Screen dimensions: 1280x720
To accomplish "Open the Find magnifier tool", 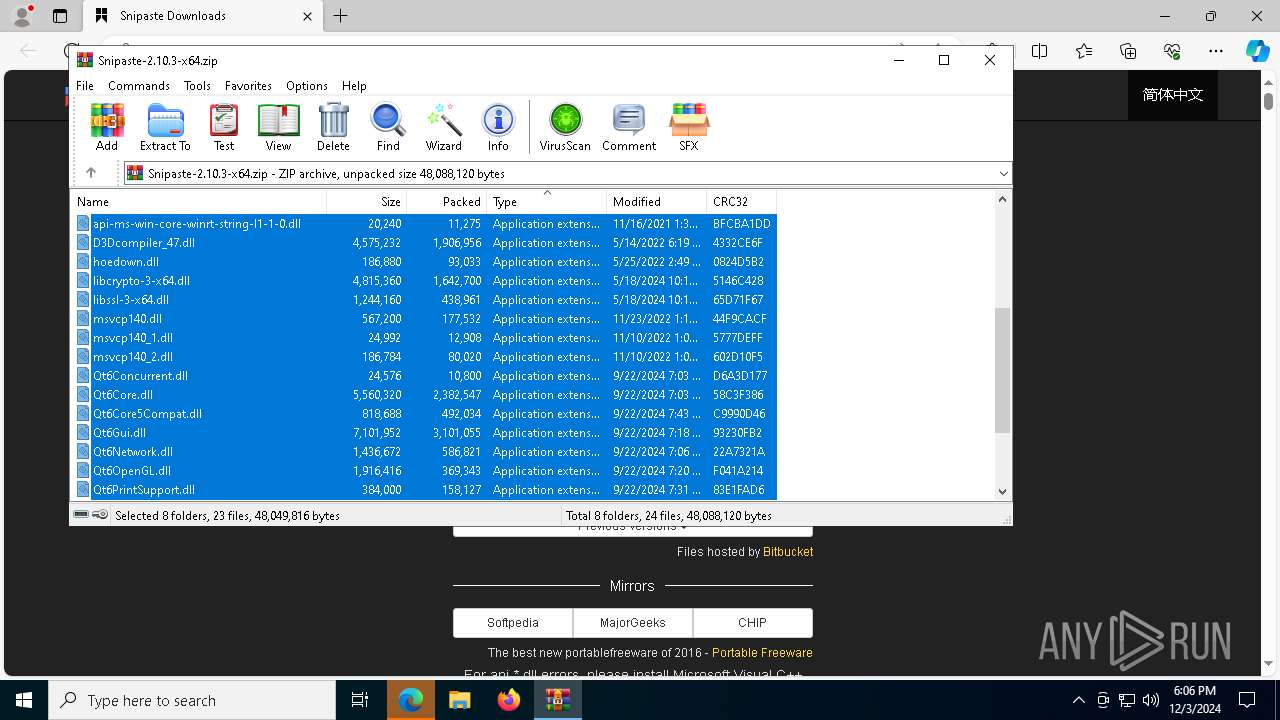I will pyautogui.click(x=388, y=127).
